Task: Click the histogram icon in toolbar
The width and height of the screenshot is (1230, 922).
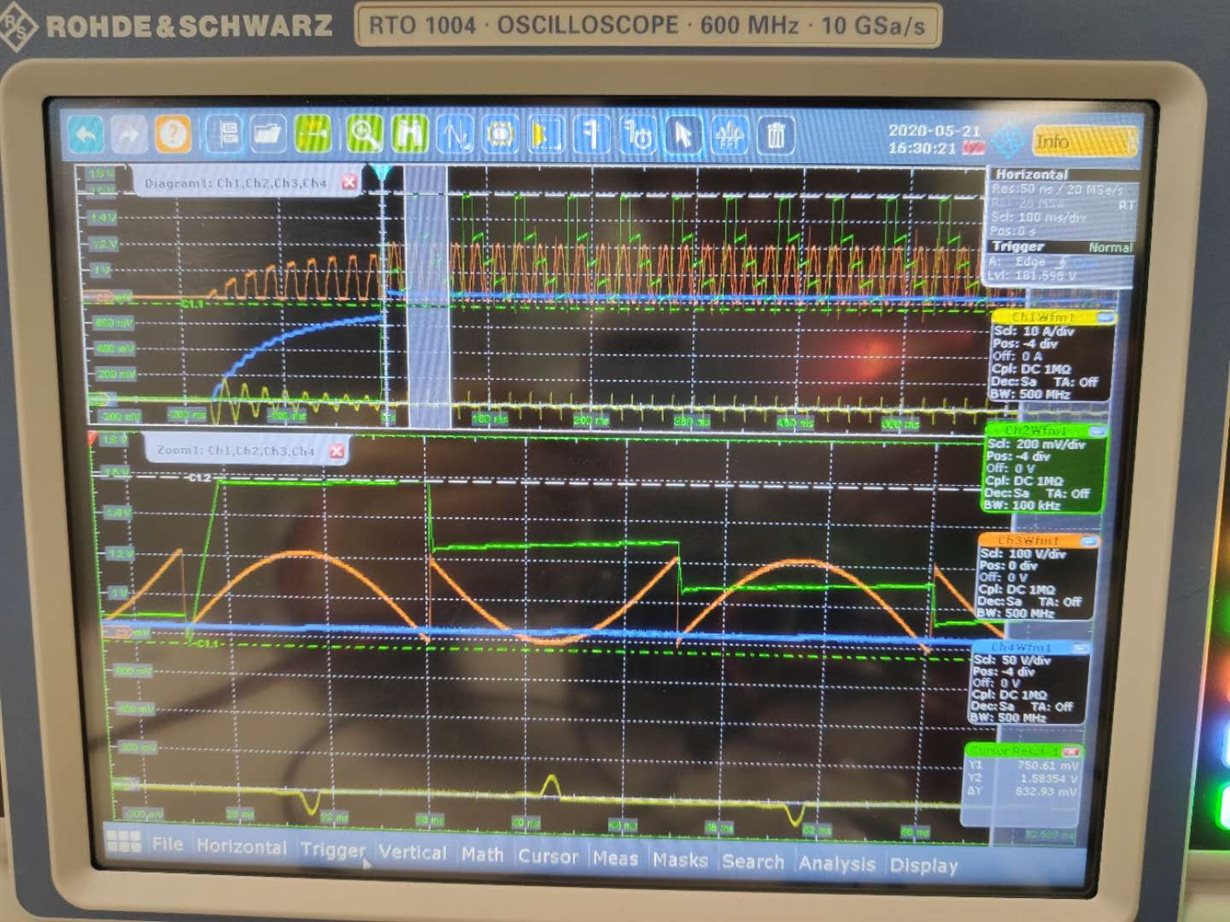Action: pos(546,134)
